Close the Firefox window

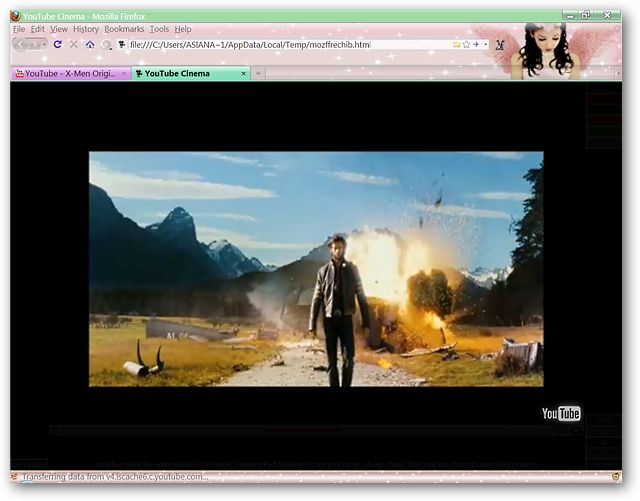pos(607,16)
